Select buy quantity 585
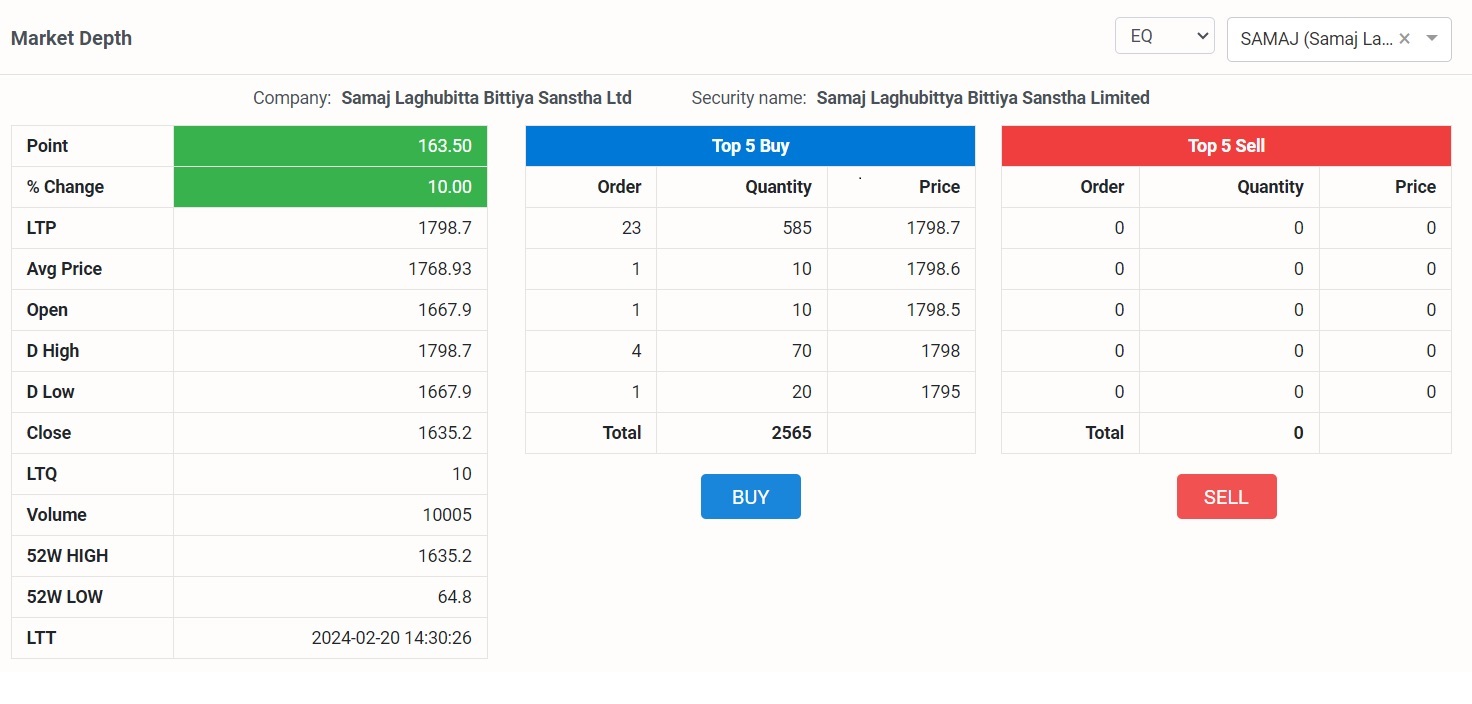Screen dimensions: 1472x704 (797, 228)
